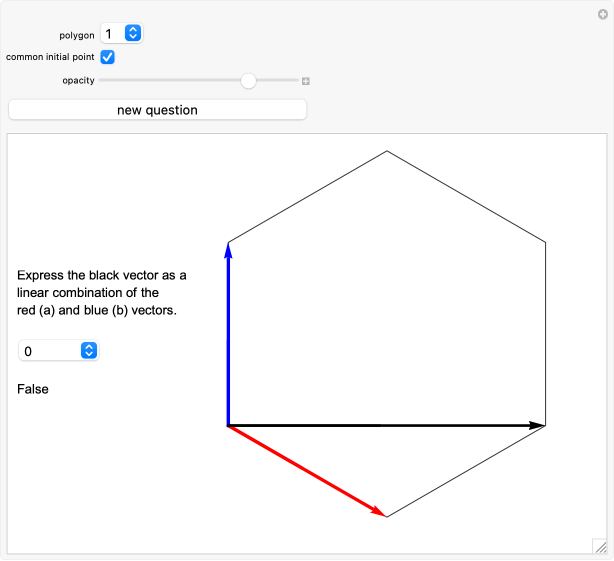This screenshot has height=561, width=614.
Task: Click the answer dropdown's blue arrow control
Action: (89, 351)
